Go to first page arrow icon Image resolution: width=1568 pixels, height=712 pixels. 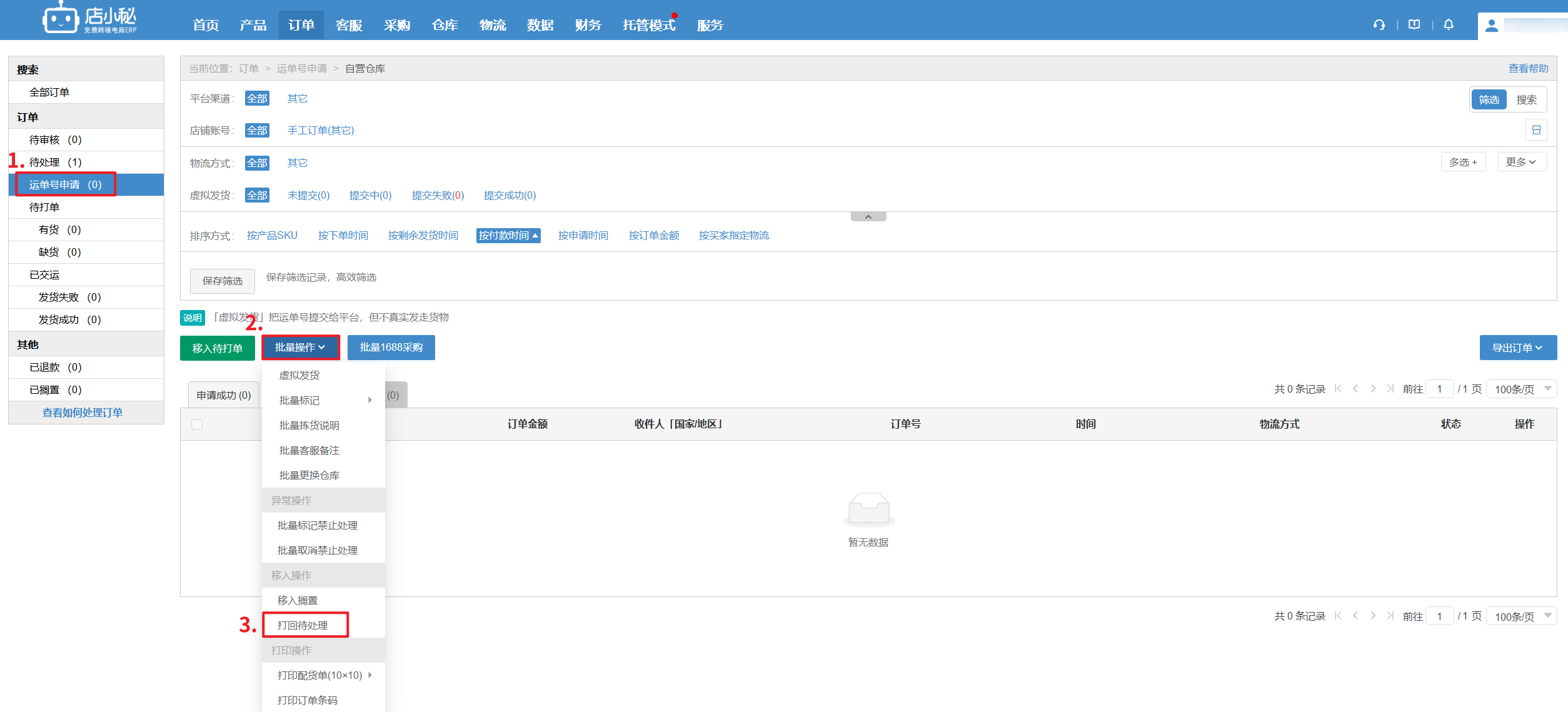click(1338, 389)
